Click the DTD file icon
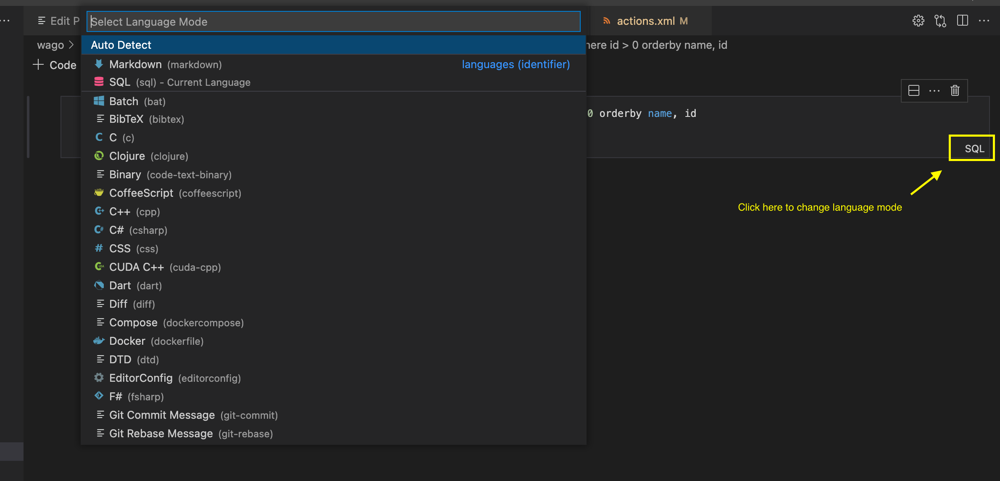Viewport: 1000px width, 481px height. (99, 359)
